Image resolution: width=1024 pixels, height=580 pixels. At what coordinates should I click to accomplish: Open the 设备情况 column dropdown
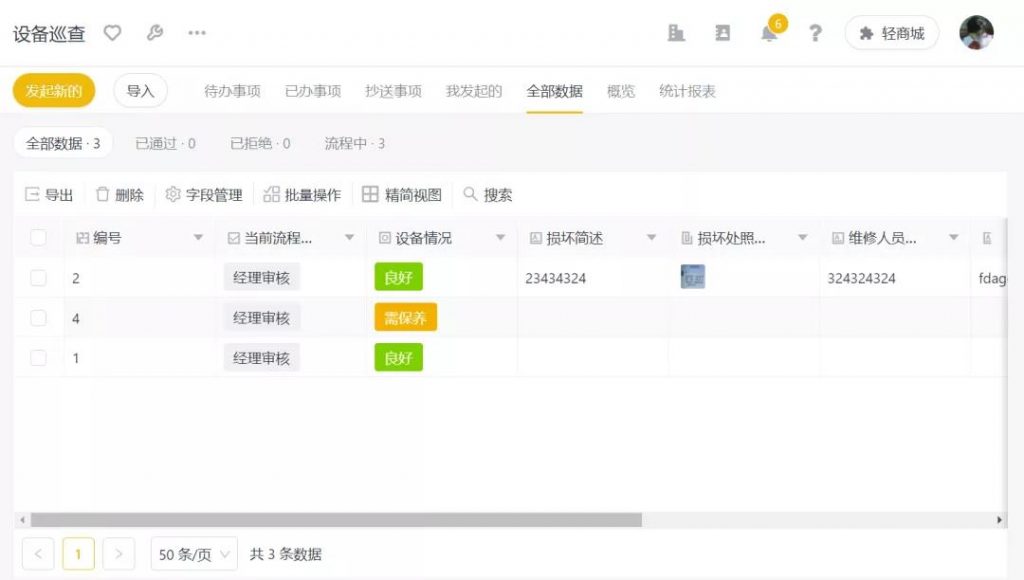pyautogui.click(x=500, y=237)
